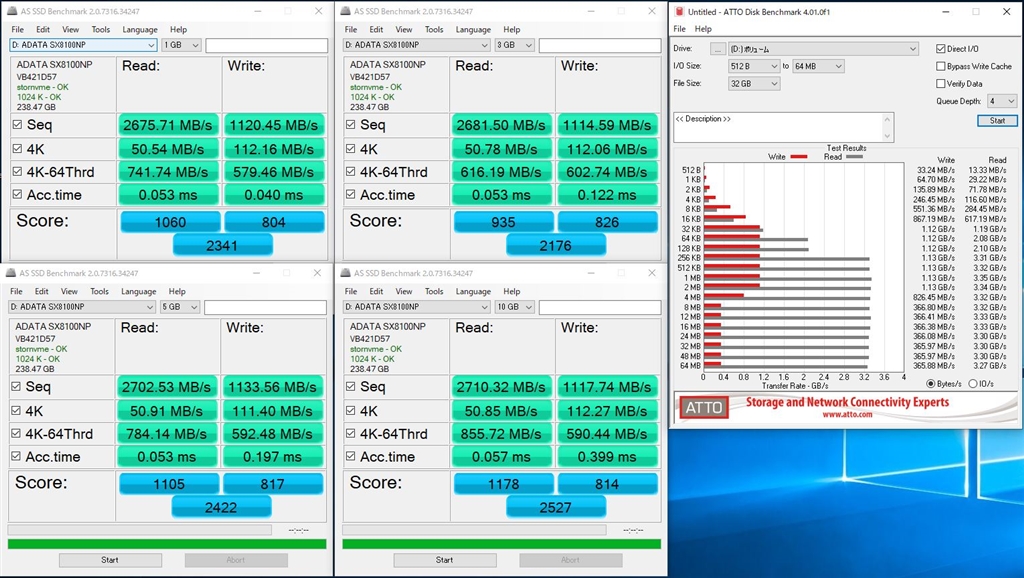Click the 4K-64Thrd write result "602.74 MB/s"
The height and width of the screenshot is (578, 1024).
(607, 172)
